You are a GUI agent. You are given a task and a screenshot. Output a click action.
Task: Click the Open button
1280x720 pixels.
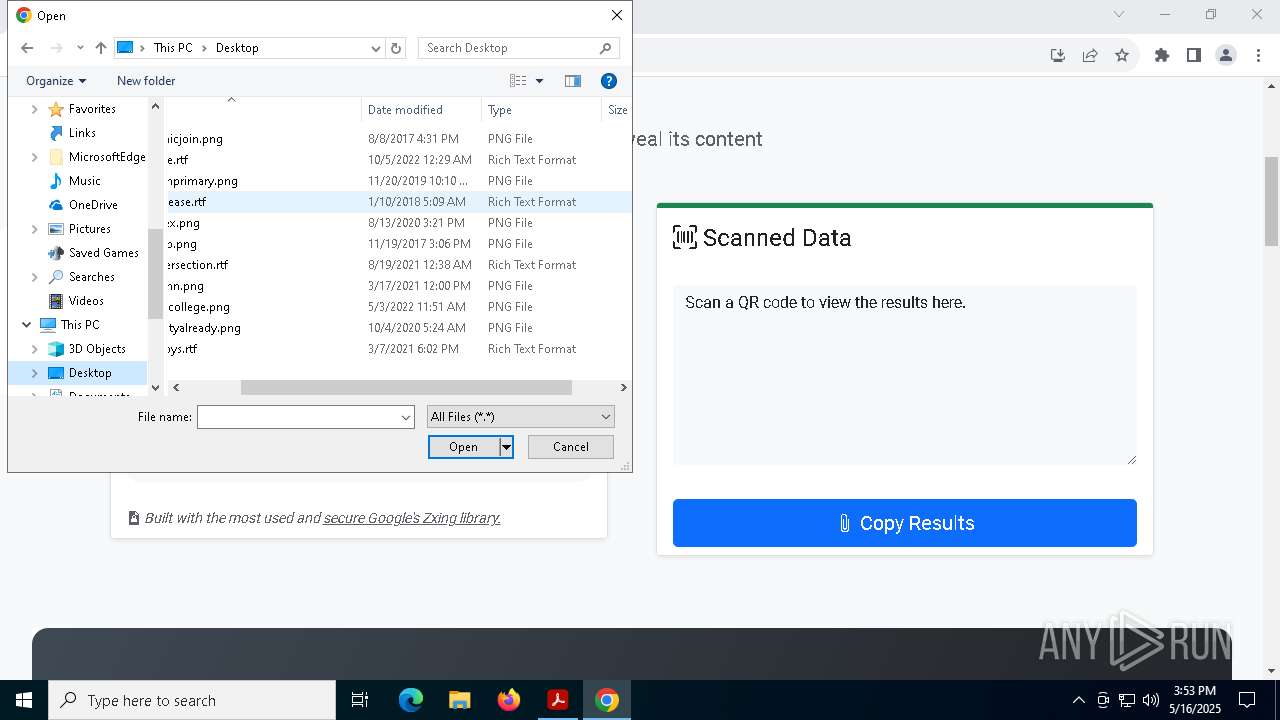coord(464,447)
